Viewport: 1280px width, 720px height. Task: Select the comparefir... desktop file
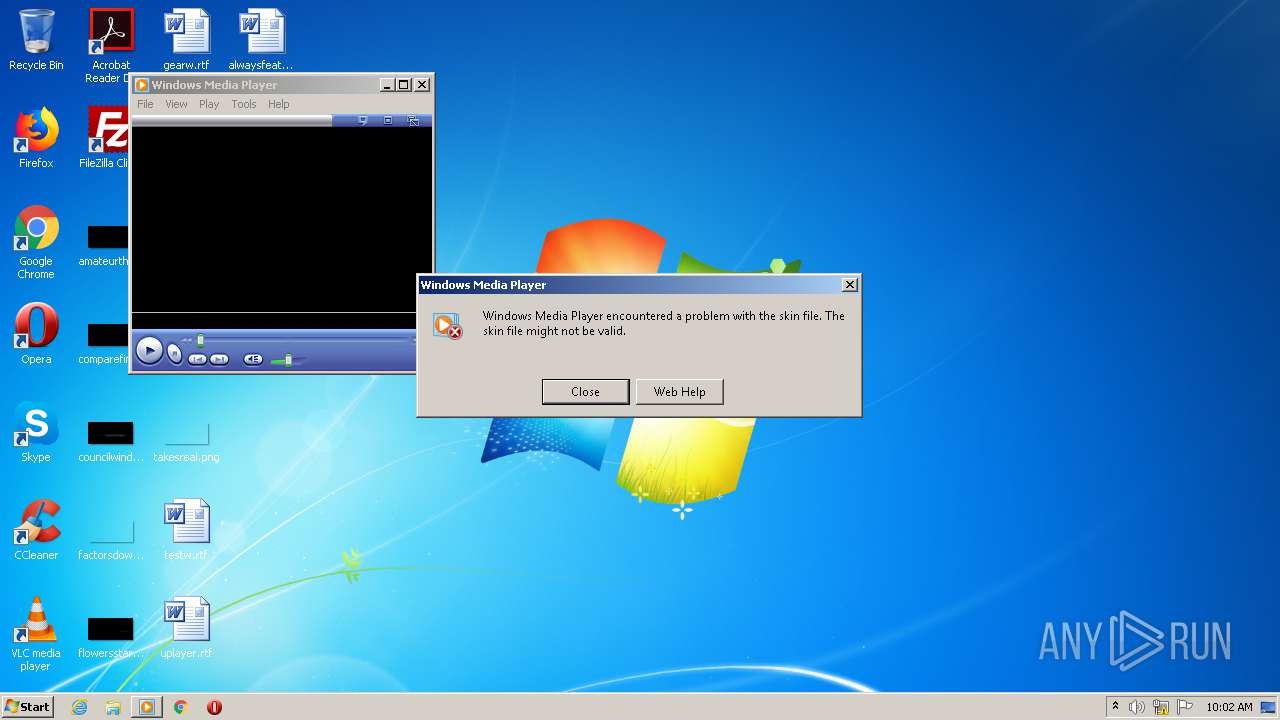[x=106, y=342]
